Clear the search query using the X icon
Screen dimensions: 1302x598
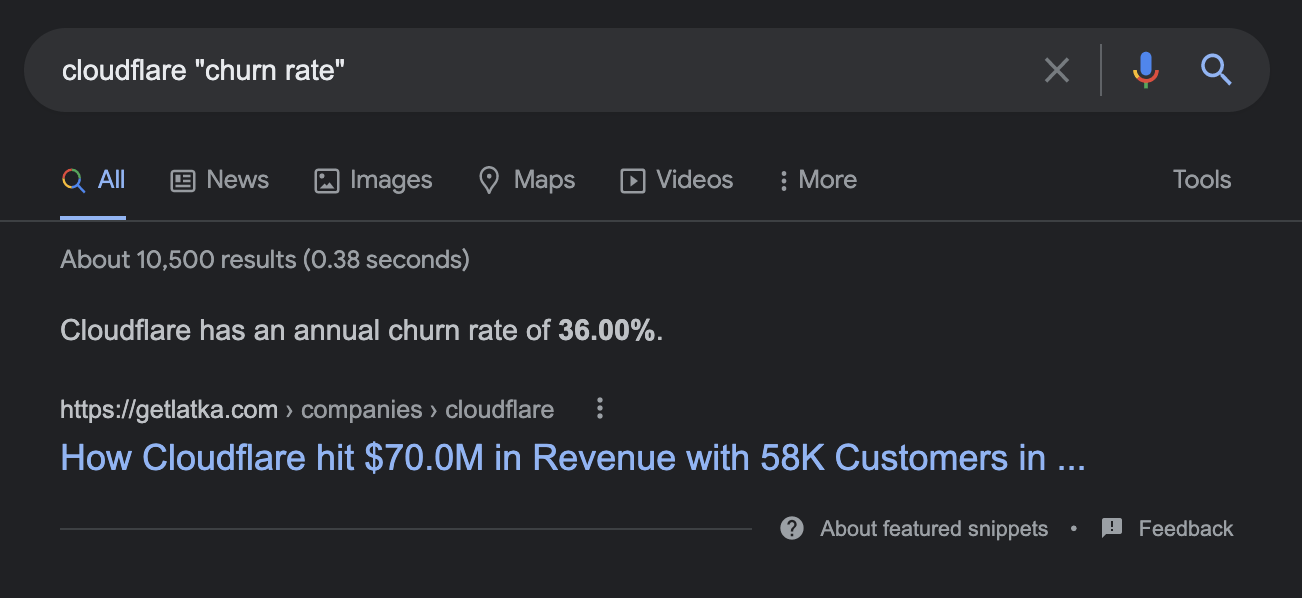click(1056, 70)
